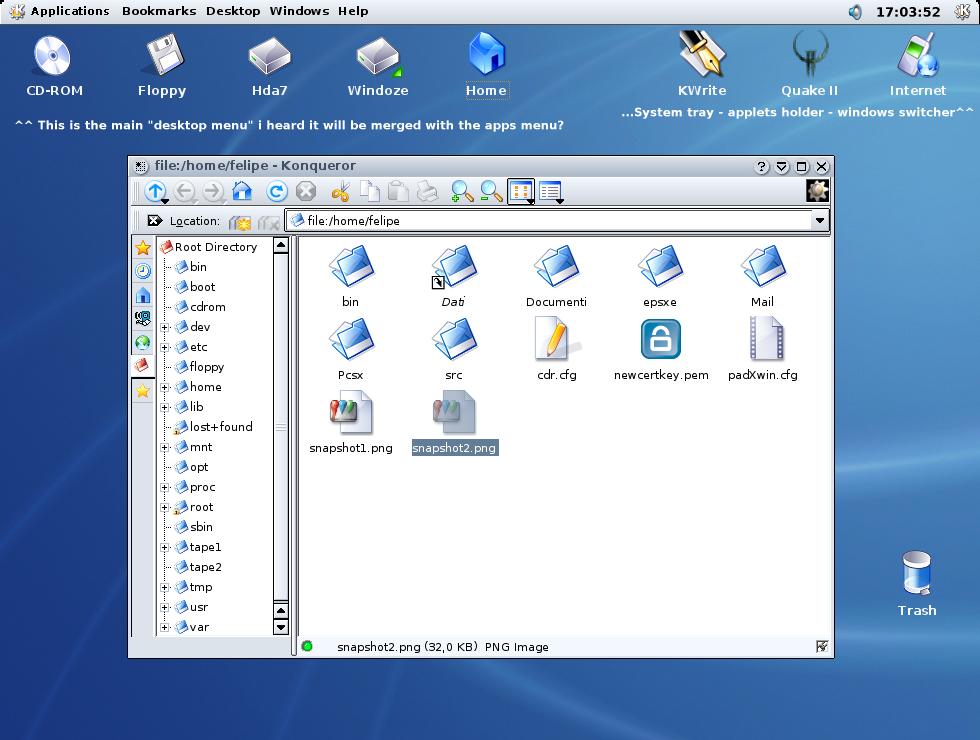Select the Mail folder
The image size is (980, 740).
762,276
